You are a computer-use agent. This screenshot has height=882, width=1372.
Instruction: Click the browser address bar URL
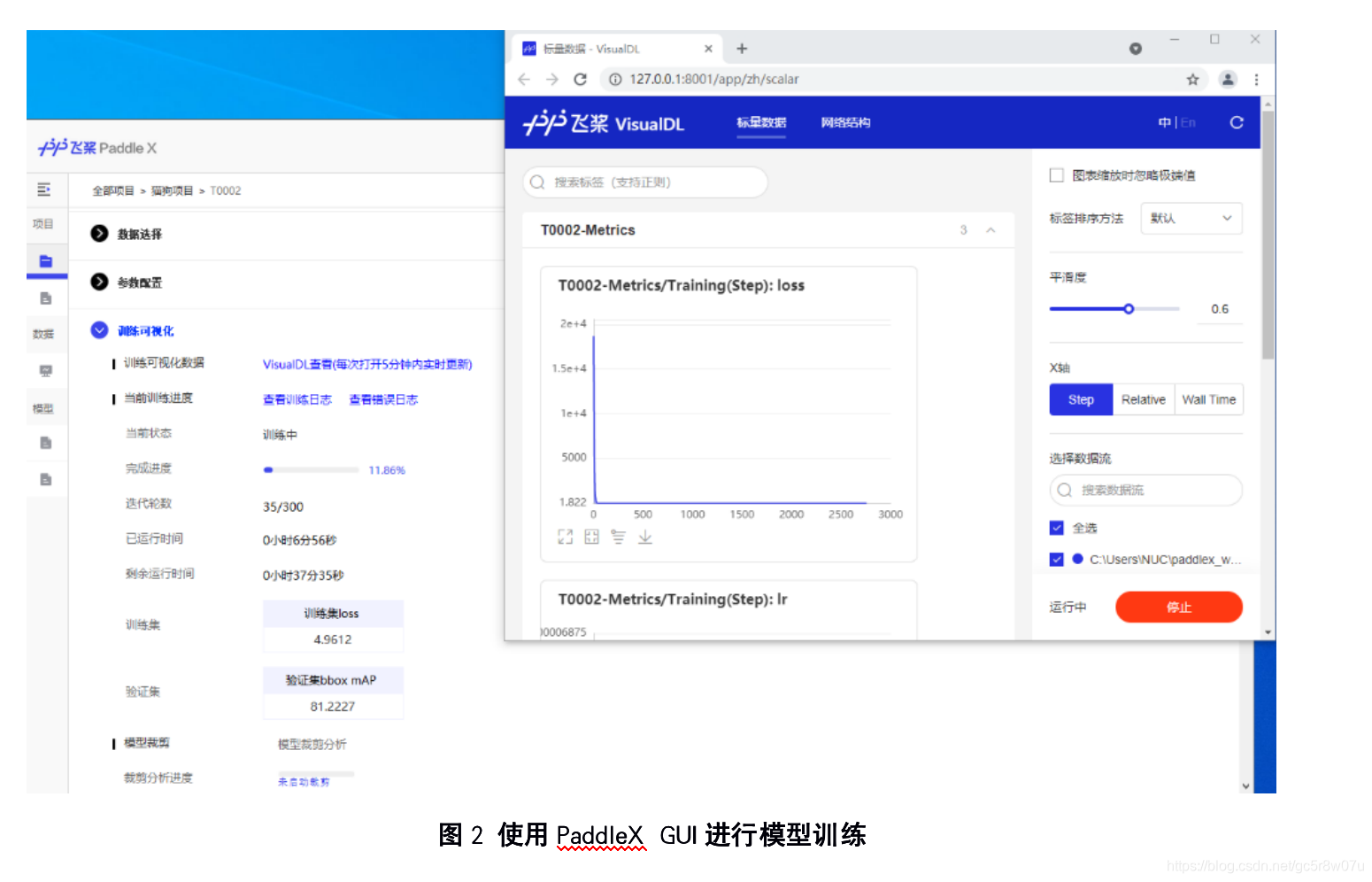713,79
